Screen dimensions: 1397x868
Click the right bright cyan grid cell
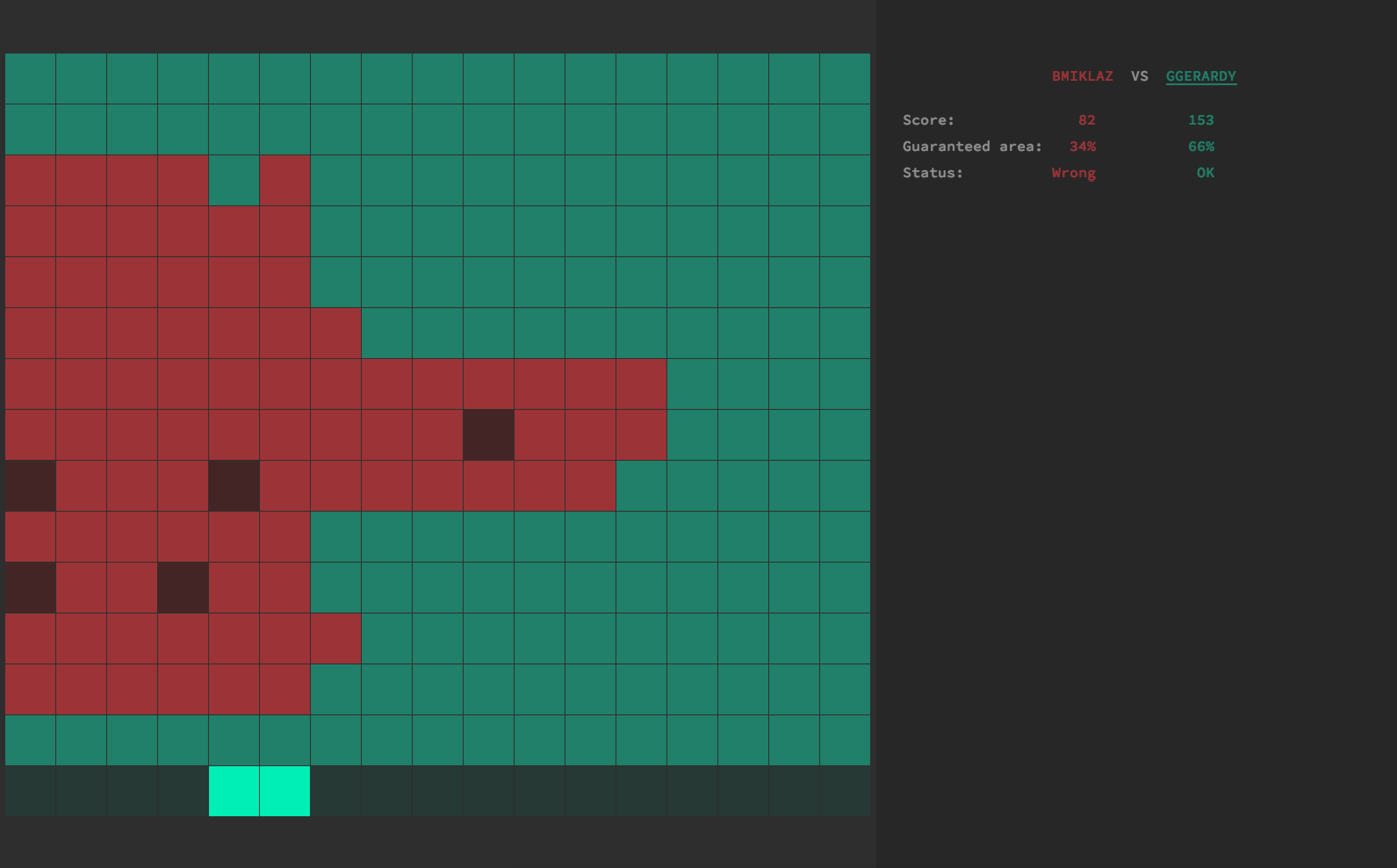click(x=285, y=791)
